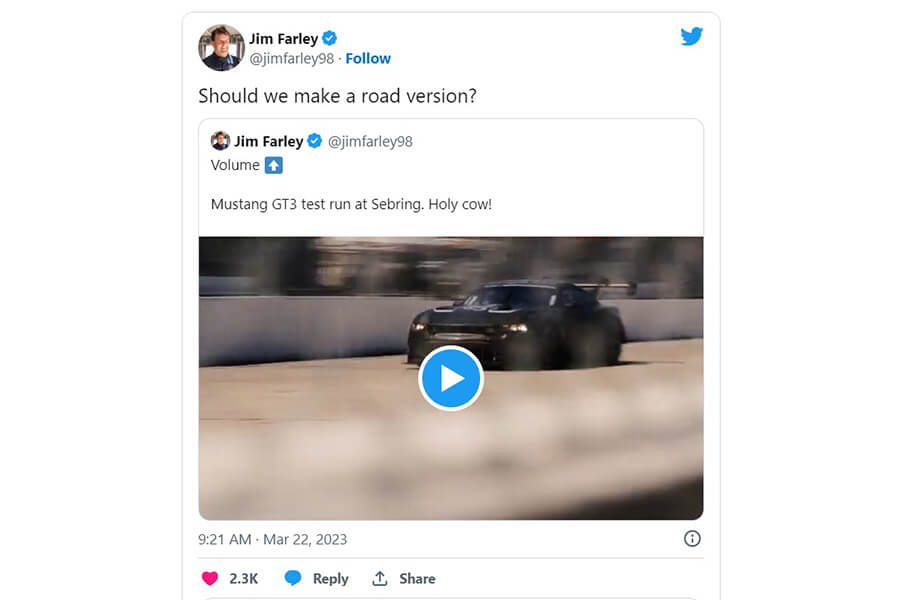900x600 pixels.
Task: Click the volume up arrow emoji
Action: pyautogui.click(x=275, y=165)
